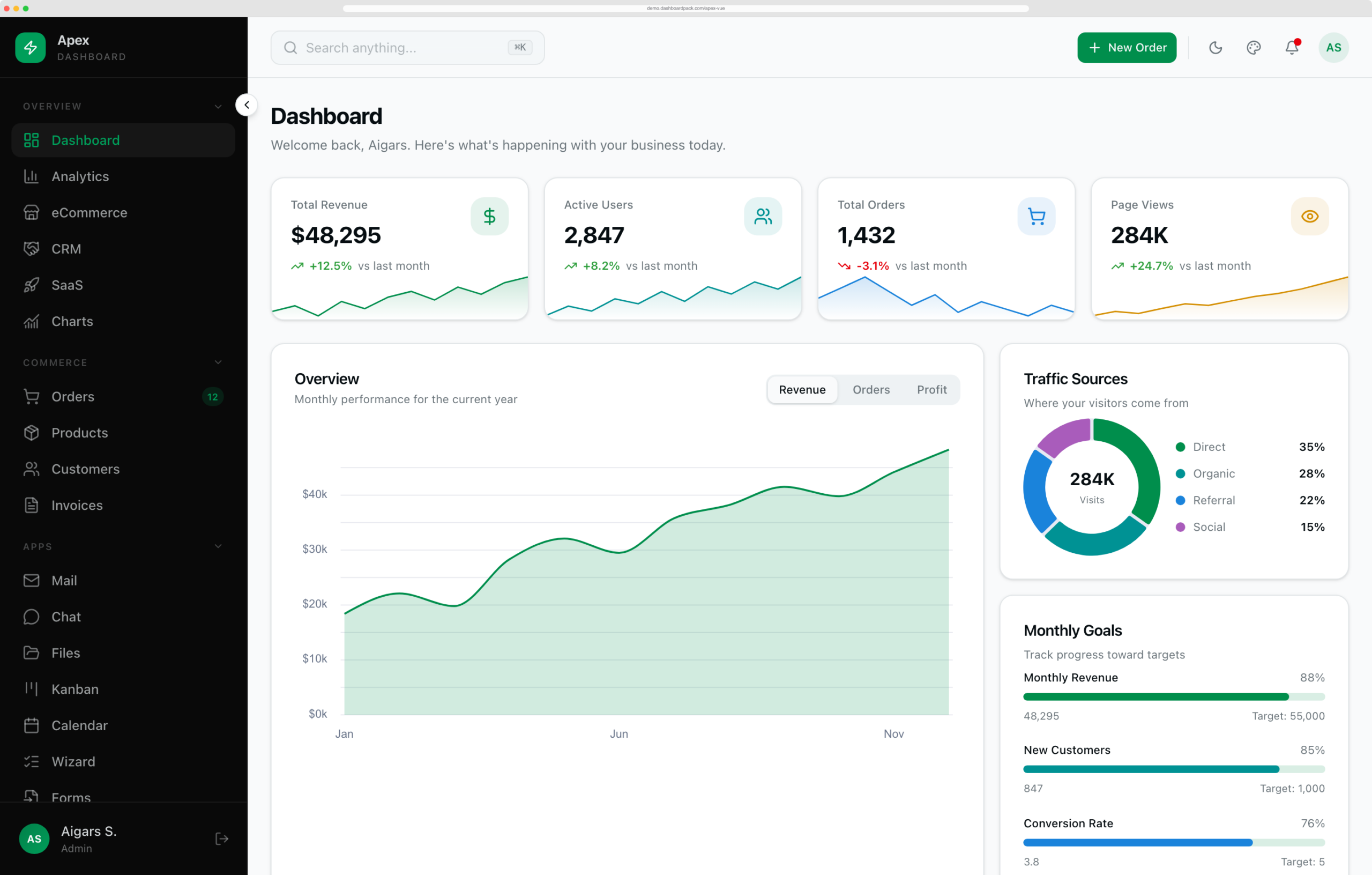Click the browser address bar
This screenshot has width=1372, height=875.
click(686, 8)
